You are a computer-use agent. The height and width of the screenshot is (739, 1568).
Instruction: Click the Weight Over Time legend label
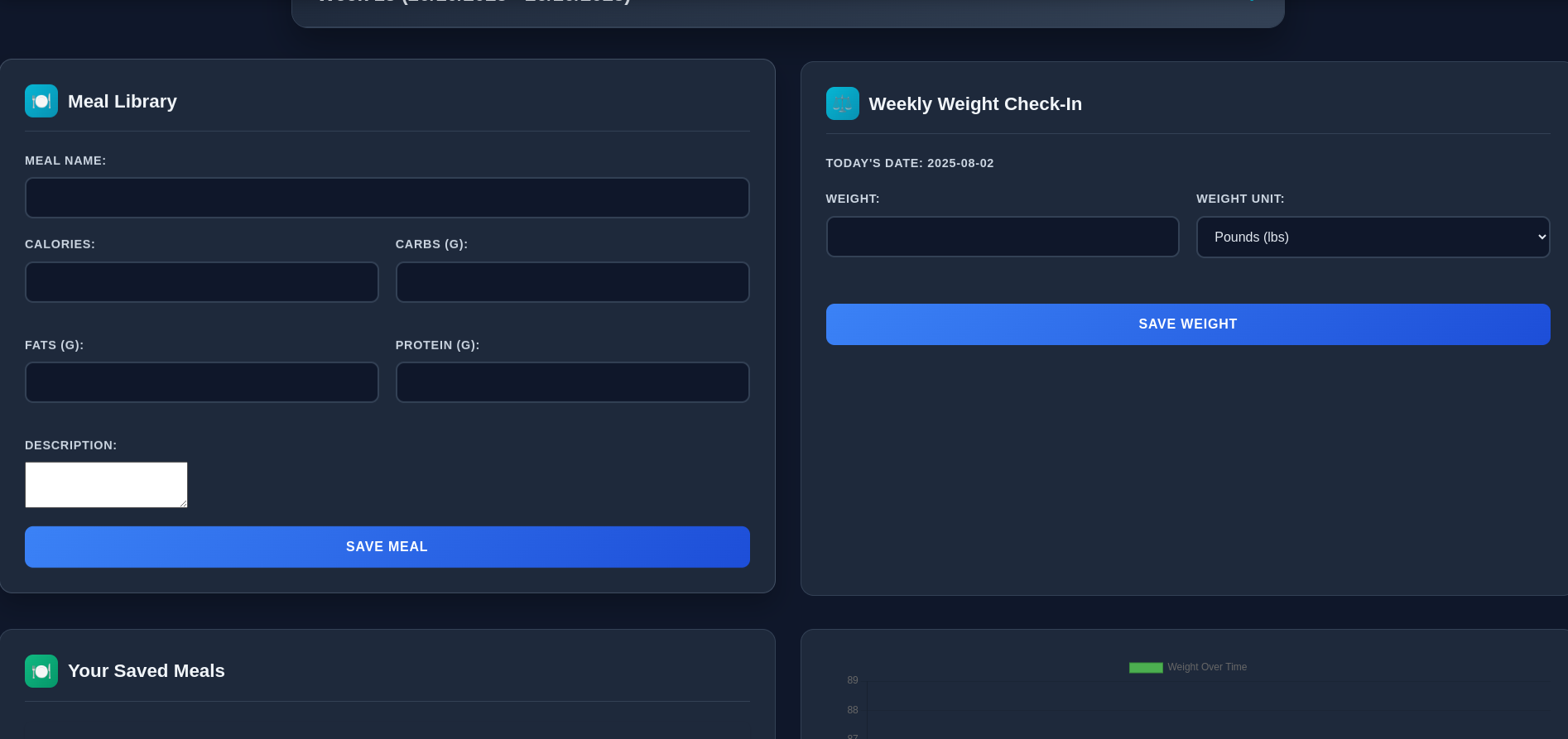point(1207,668)
